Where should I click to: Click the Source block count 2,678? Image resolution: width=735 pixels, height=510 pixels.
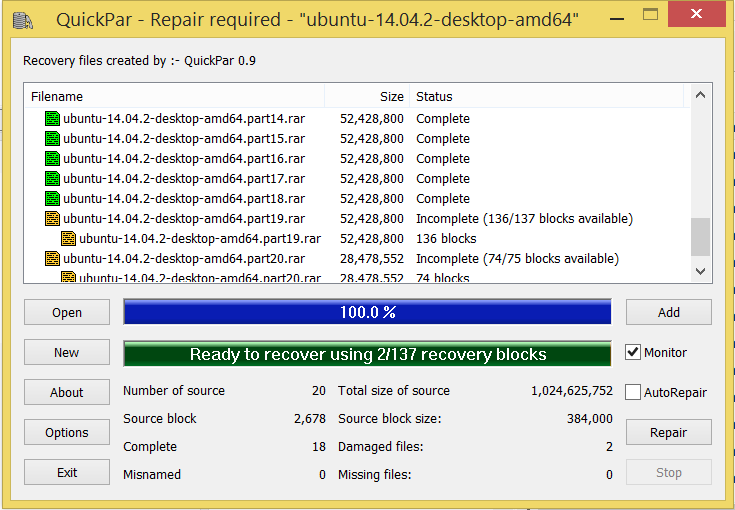pos(310,418)
